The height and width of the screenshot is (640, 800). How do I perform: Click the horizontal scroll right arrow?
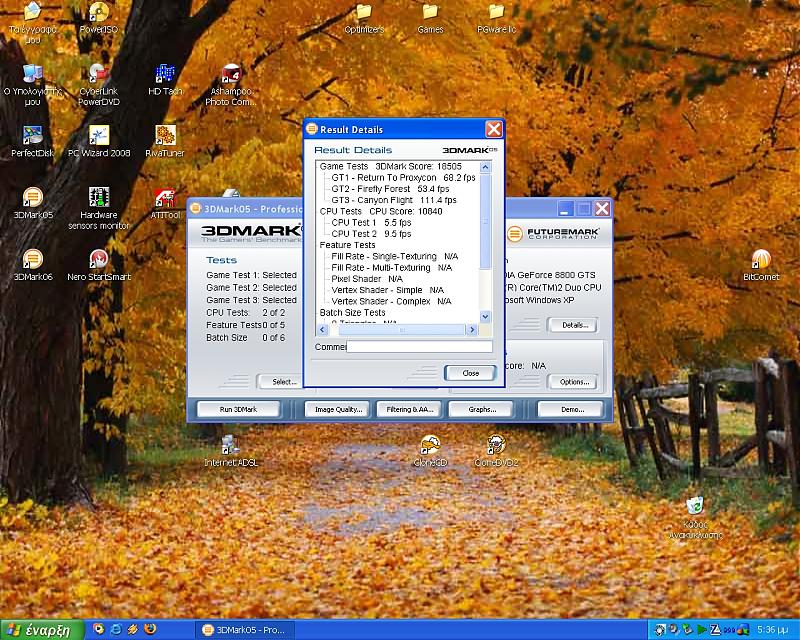[472, 330]
